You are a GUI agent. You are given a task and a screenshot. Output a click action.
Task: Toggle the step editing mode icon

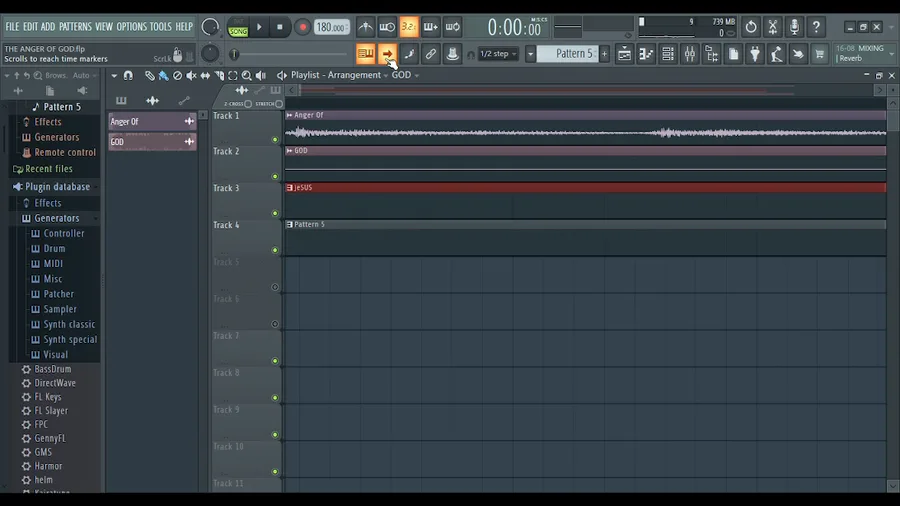pyautogui.click(x=409, y=54)
